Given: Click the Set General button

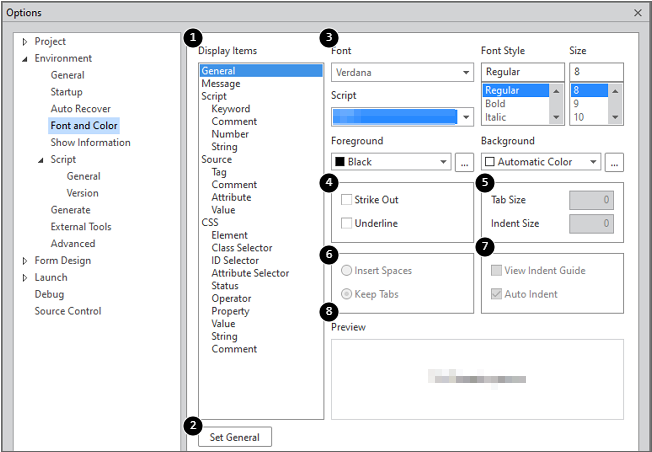Looking at the screenshot, I should pos(235,437).
